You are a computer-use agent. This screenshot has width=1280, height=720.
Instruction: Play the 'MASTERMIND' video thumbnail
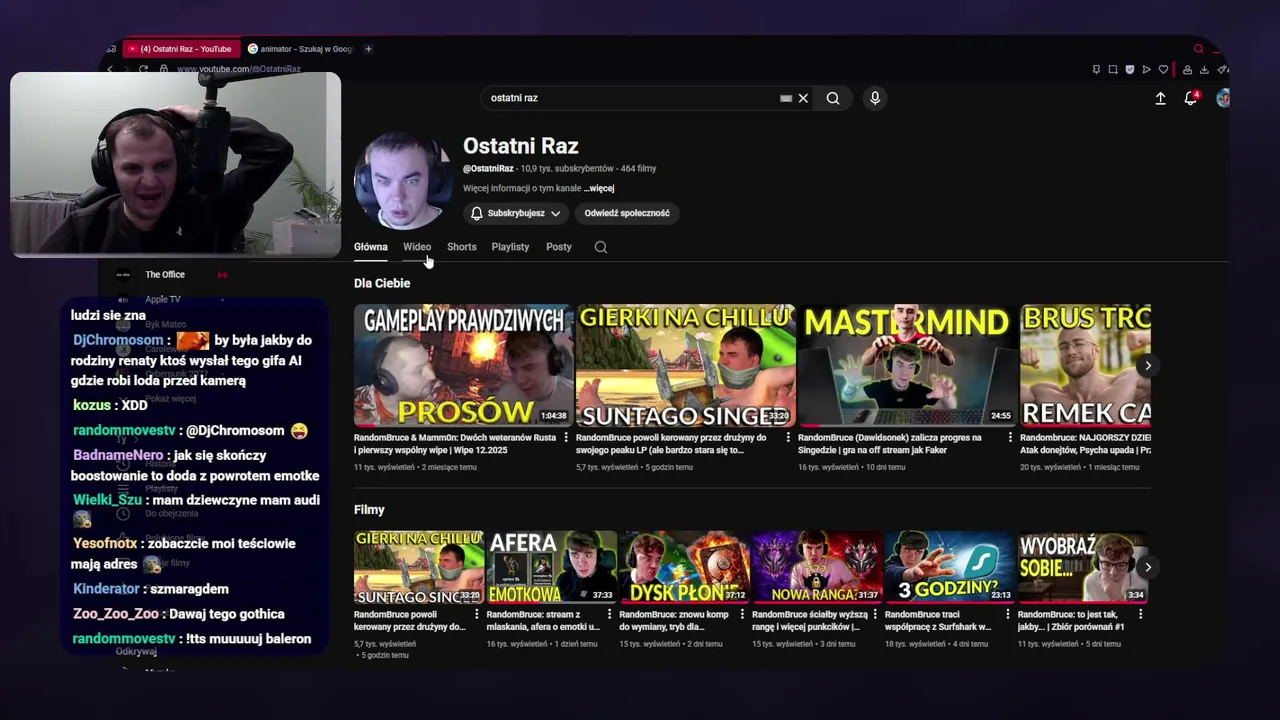point(907,366)
